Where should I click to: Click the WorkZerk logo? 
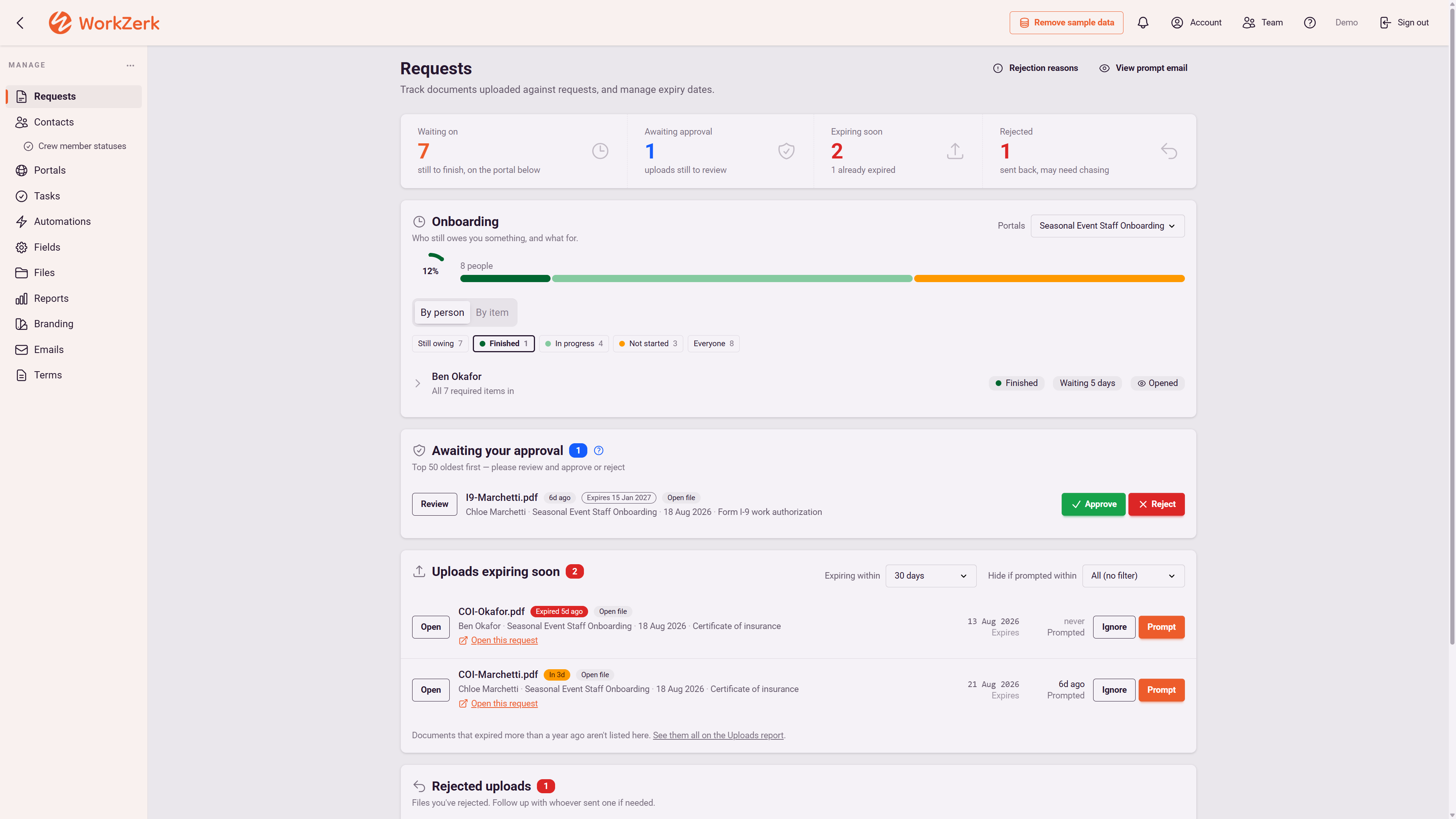[x=104, y=23]
